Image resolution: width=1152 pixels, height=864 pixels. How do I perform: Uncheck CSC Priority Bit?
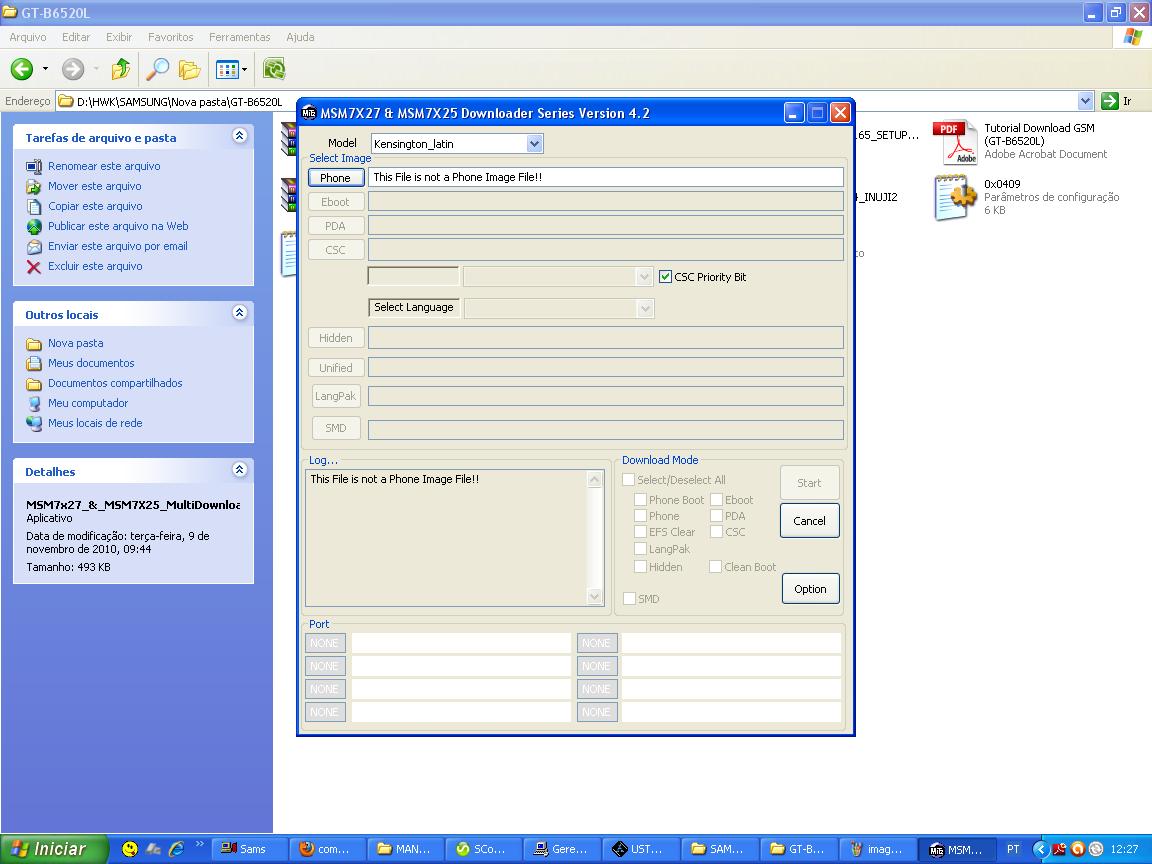click(x=665, y=277)
